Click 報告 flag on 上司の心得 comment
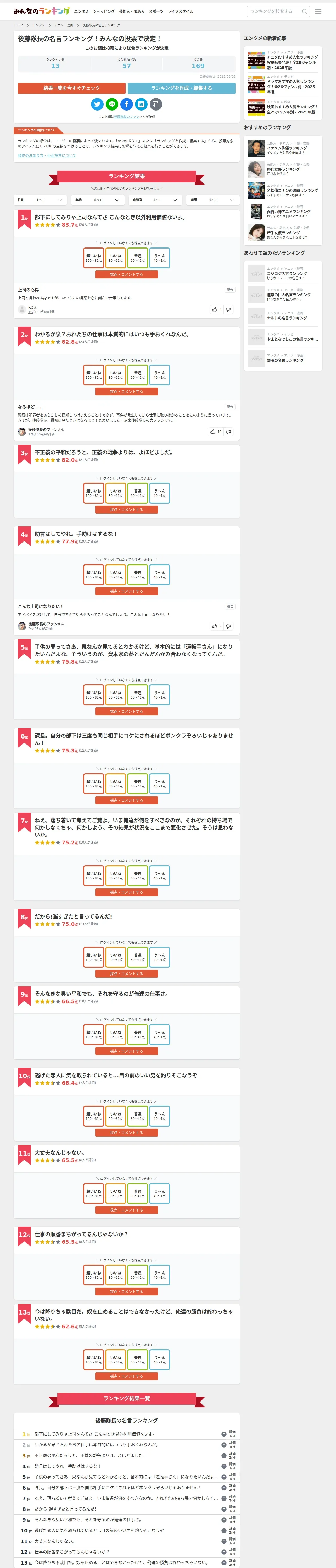 [x=230, y=290]
